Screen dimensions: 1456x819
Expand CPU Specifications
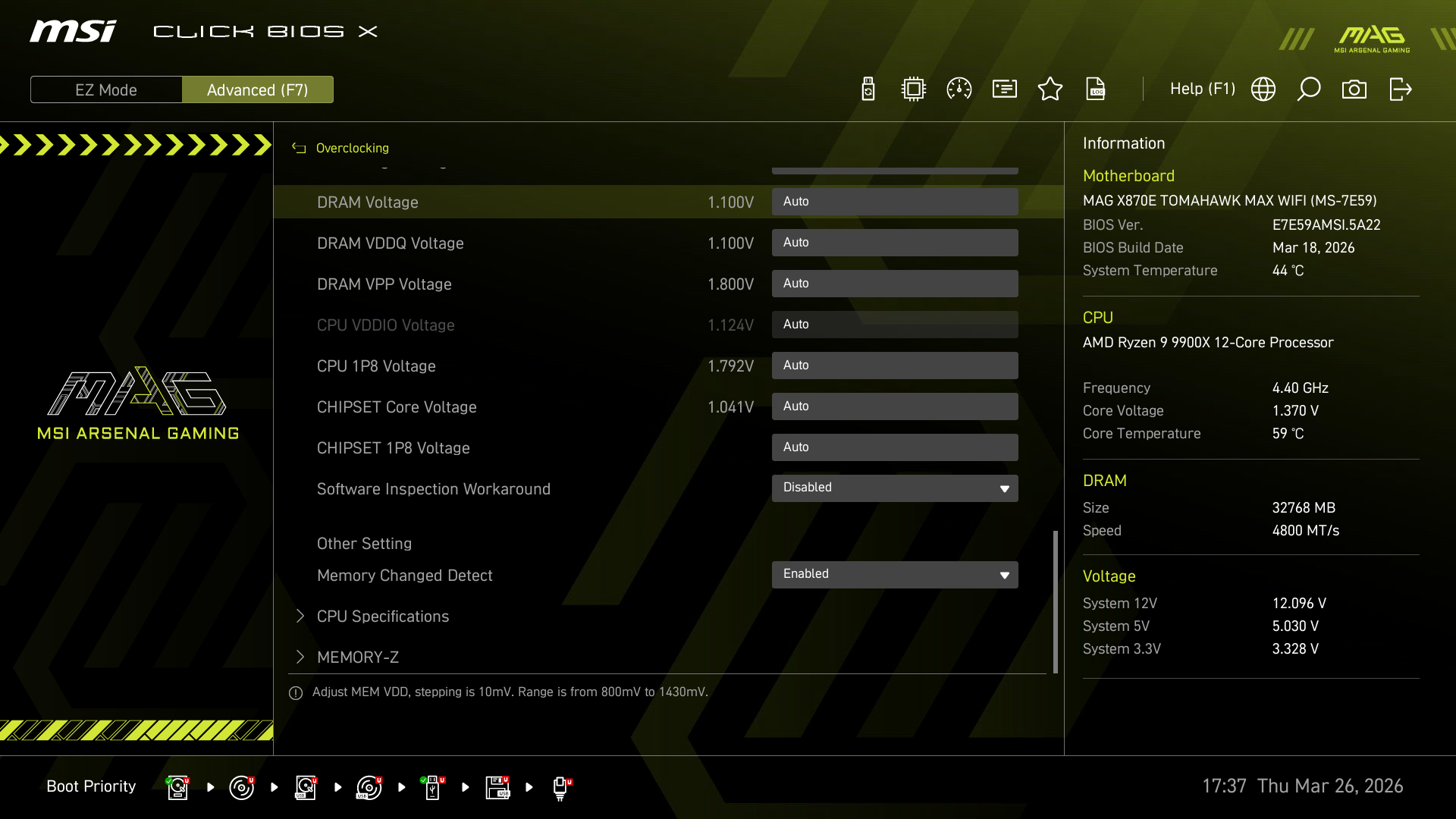382,617
